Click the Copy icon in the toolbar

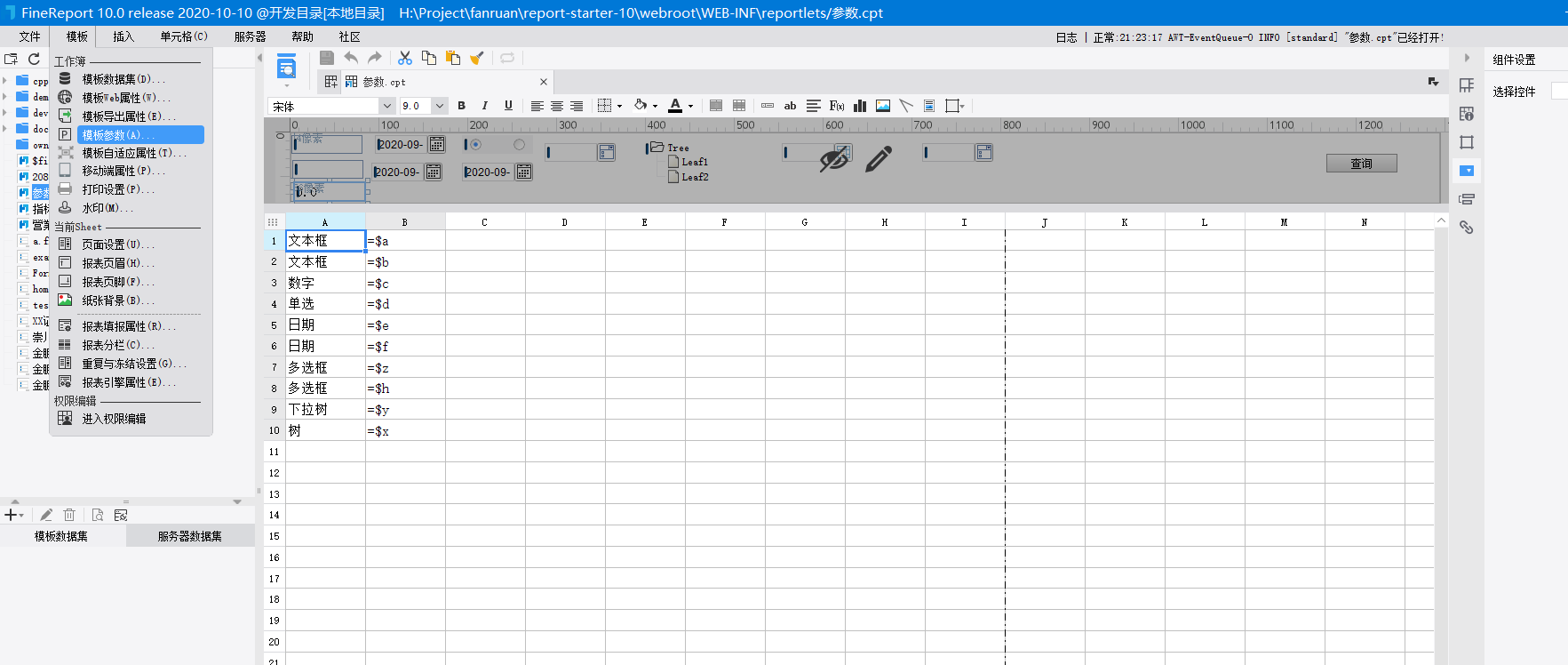429,58
